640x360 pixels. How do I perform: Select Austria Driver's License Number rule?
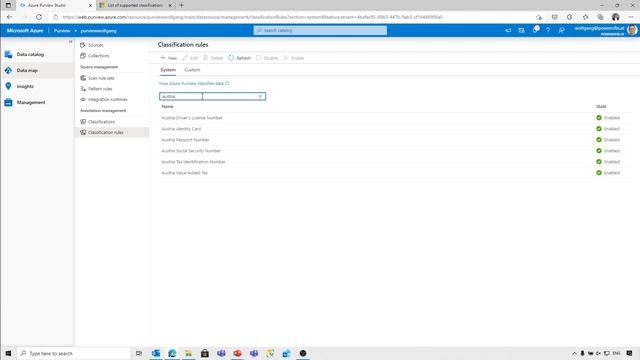tap(192, 118)
